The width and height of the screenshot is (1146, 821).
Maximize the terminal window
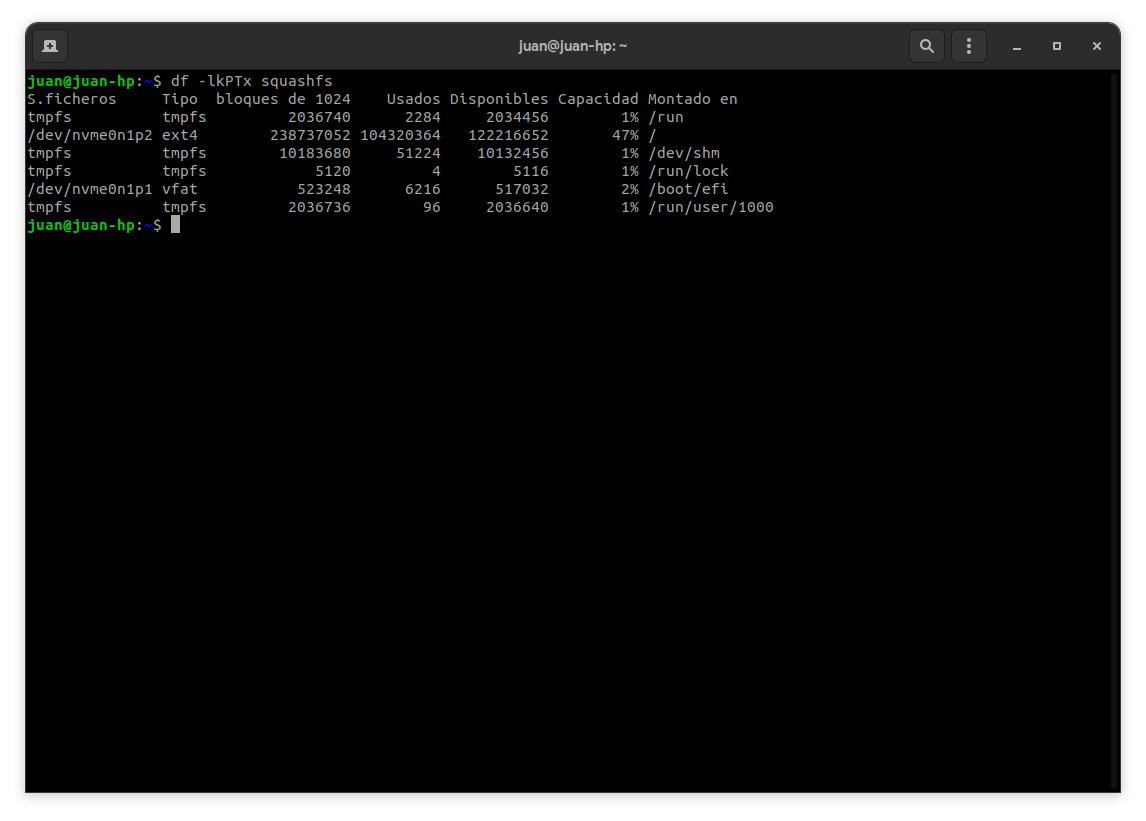point(1056,46)
